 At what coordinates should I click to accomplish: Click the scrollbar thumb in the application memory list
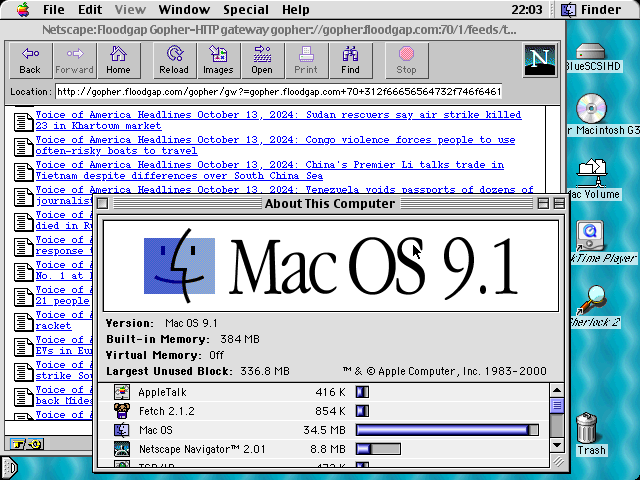(557, 405)
